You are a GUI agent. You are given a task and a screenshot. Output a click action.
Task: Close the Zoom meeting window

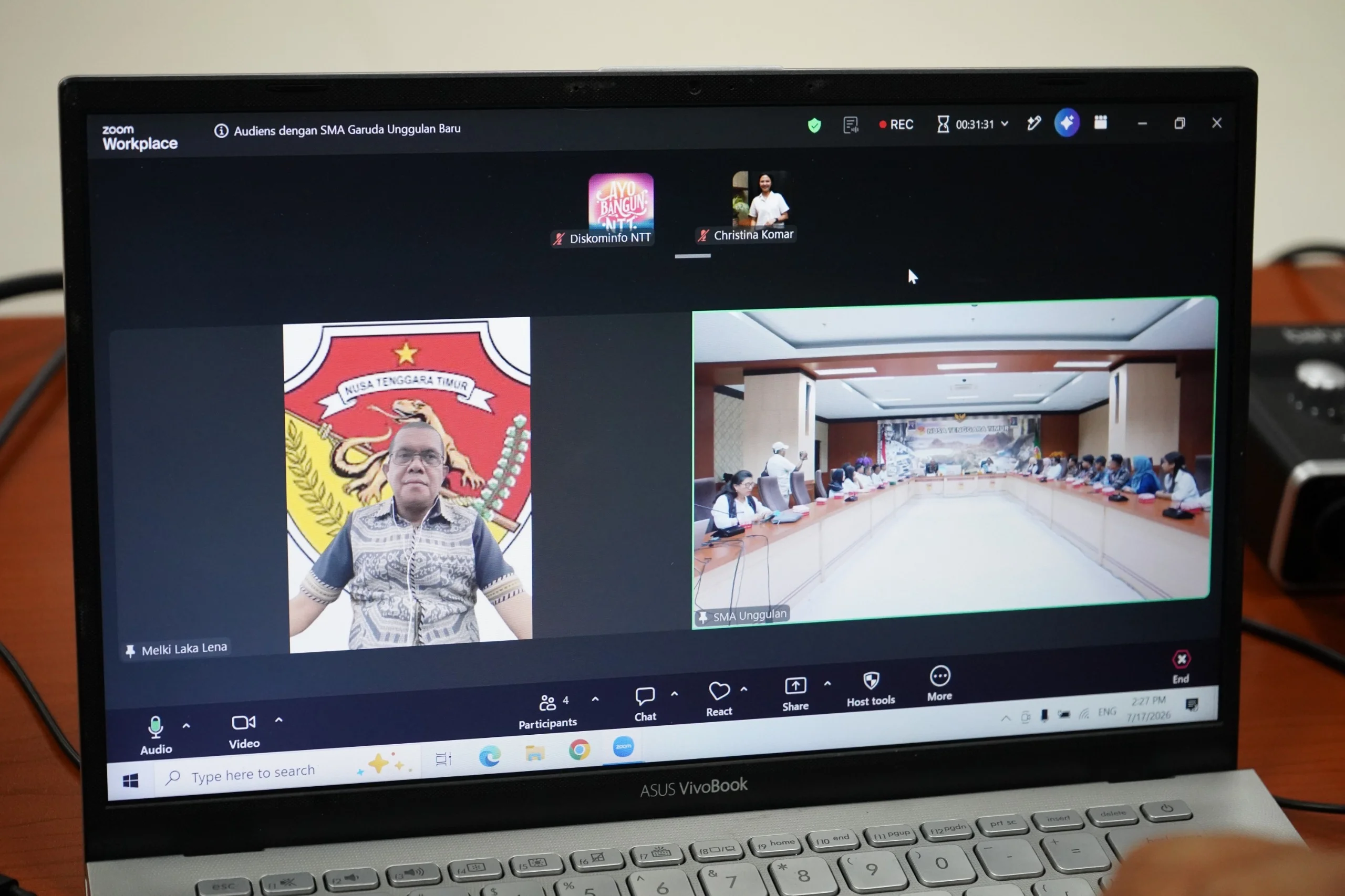pyautogui.click(x=1216, y=123)
